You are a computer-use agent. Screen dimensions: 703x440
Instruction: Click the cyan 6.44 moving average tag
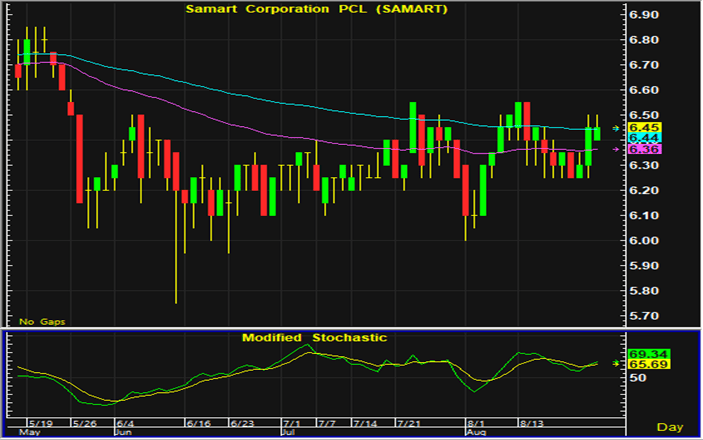click(x=640, y=138)
